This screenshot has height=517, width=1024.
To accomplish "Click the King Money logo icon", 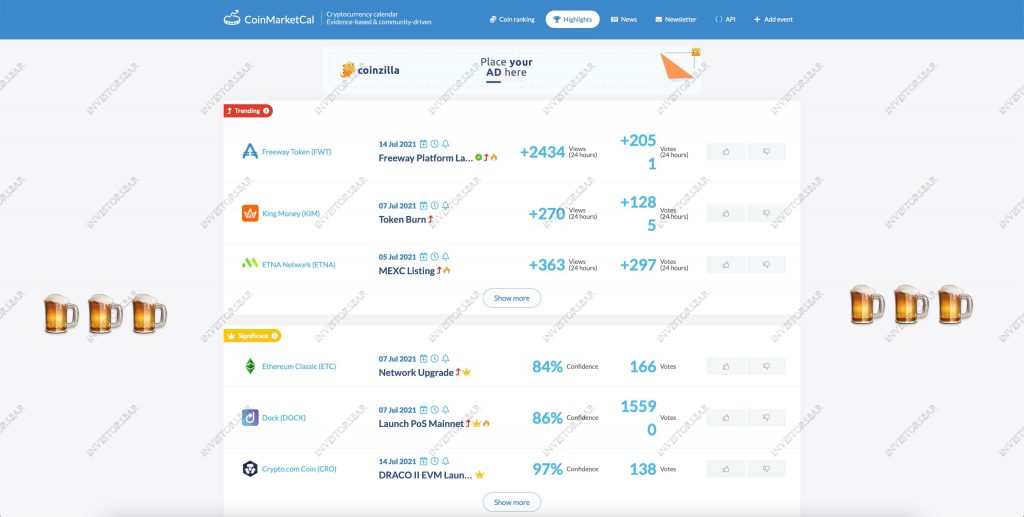I will (250, 213).
